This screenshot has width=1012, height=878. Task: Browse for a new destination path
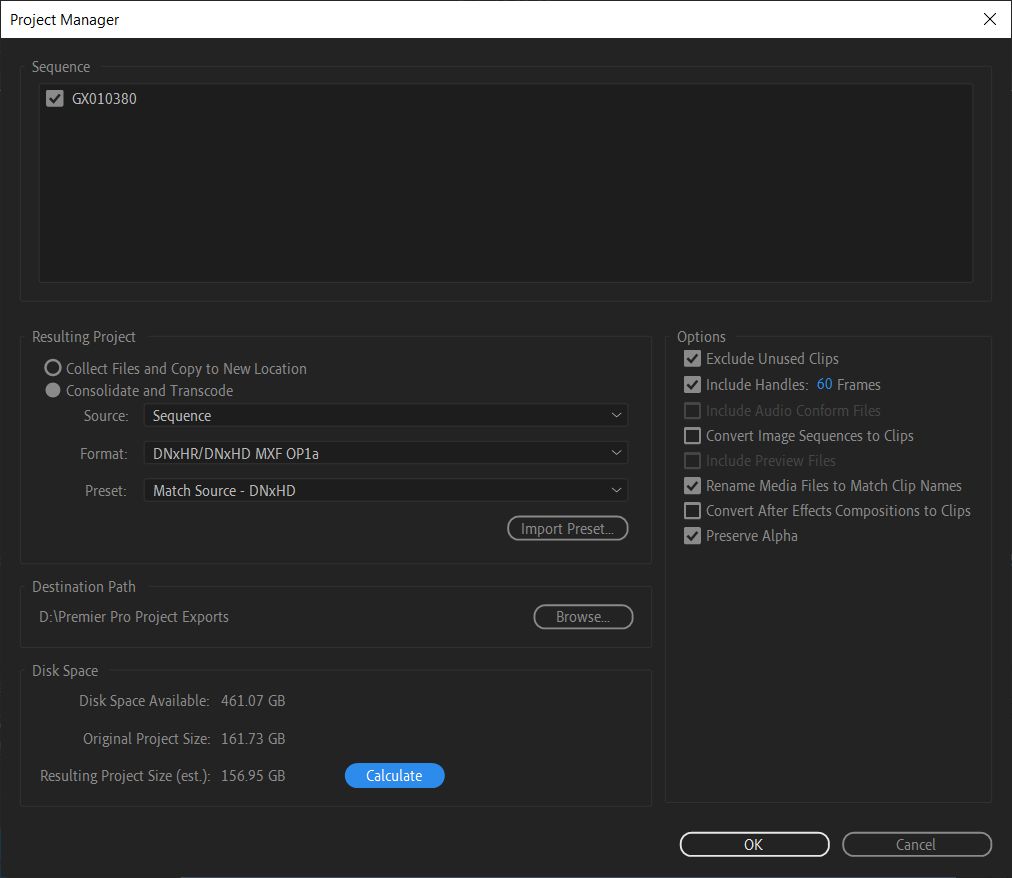(583, 616)
